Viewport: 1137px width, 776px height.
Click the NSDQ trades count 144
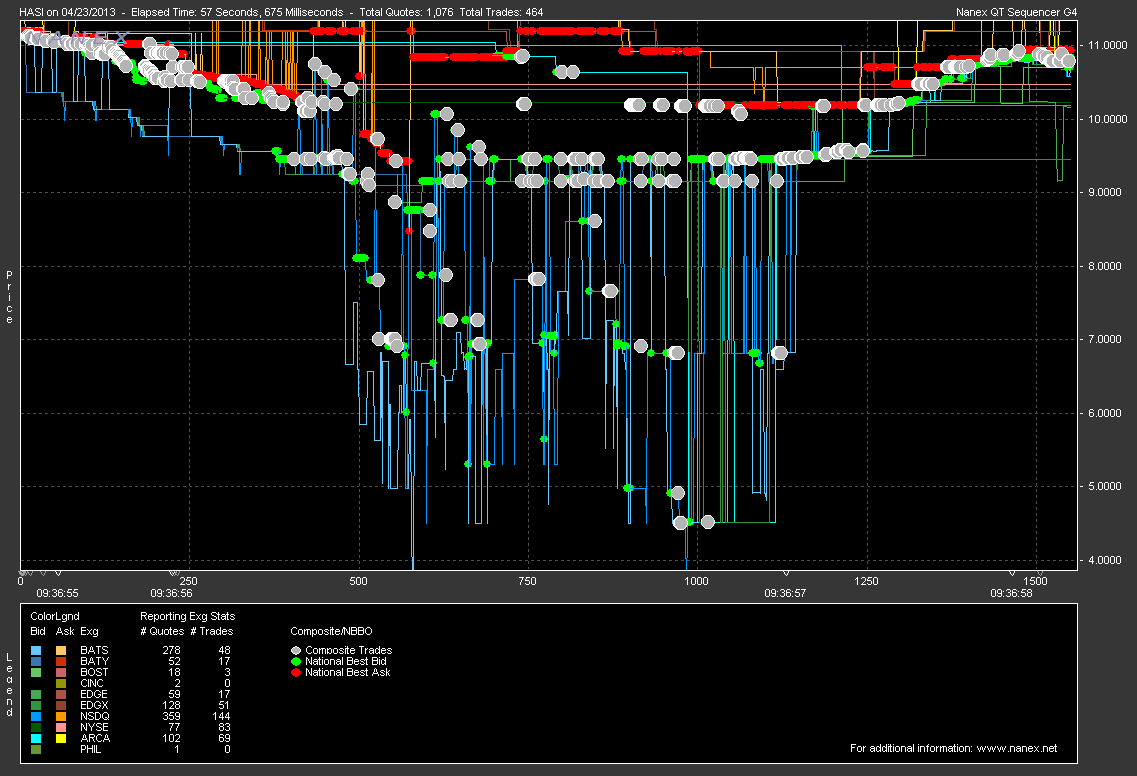pyautogui.click(x=221, y=717)
